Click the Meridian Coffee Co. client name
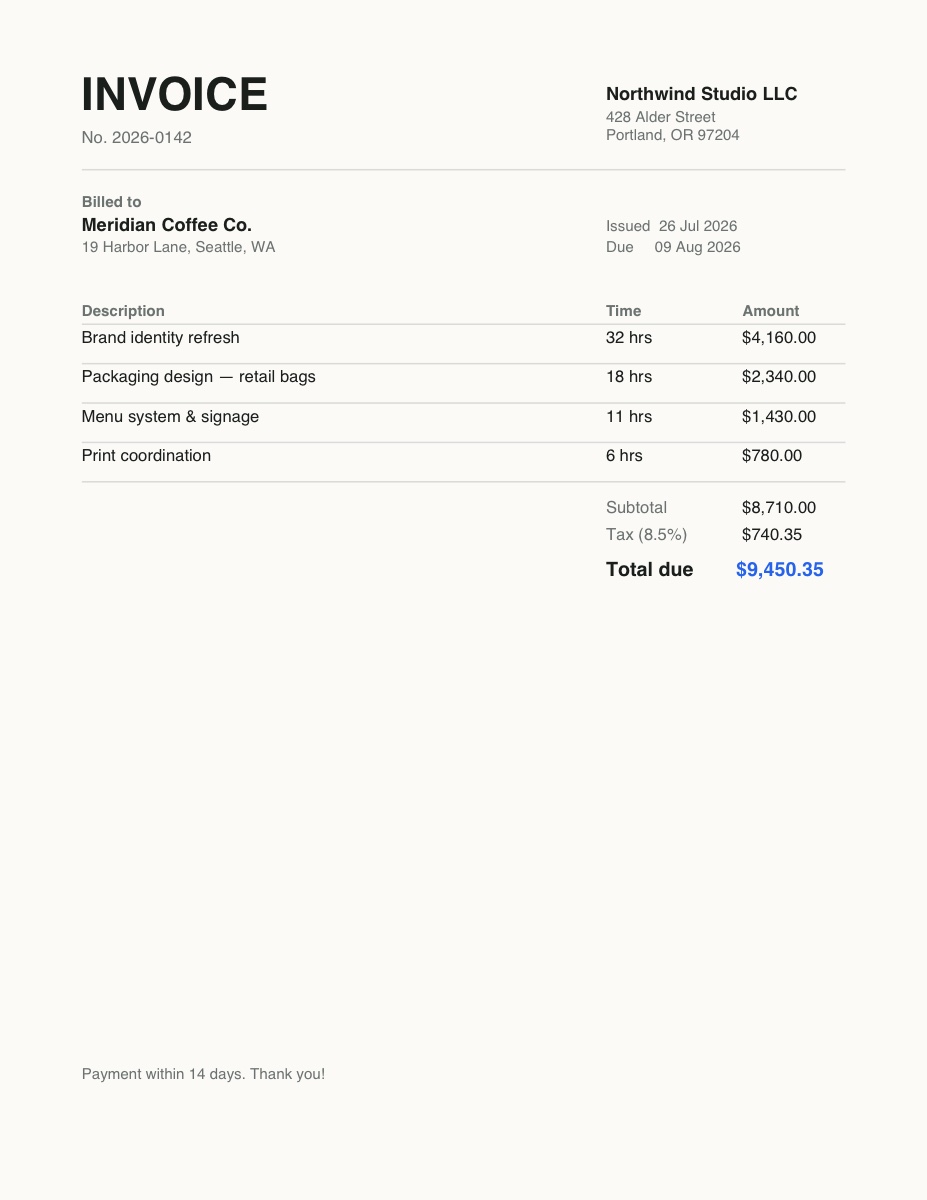 [x=167, y=225]
